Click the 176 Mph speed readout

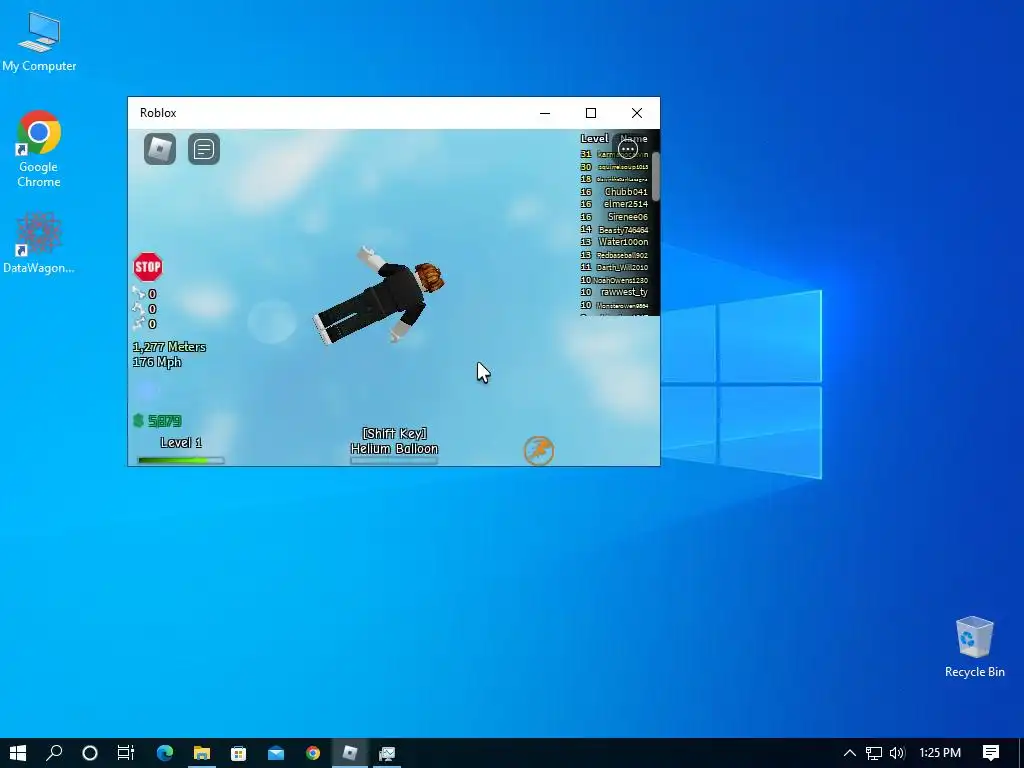tap(157, 362)
